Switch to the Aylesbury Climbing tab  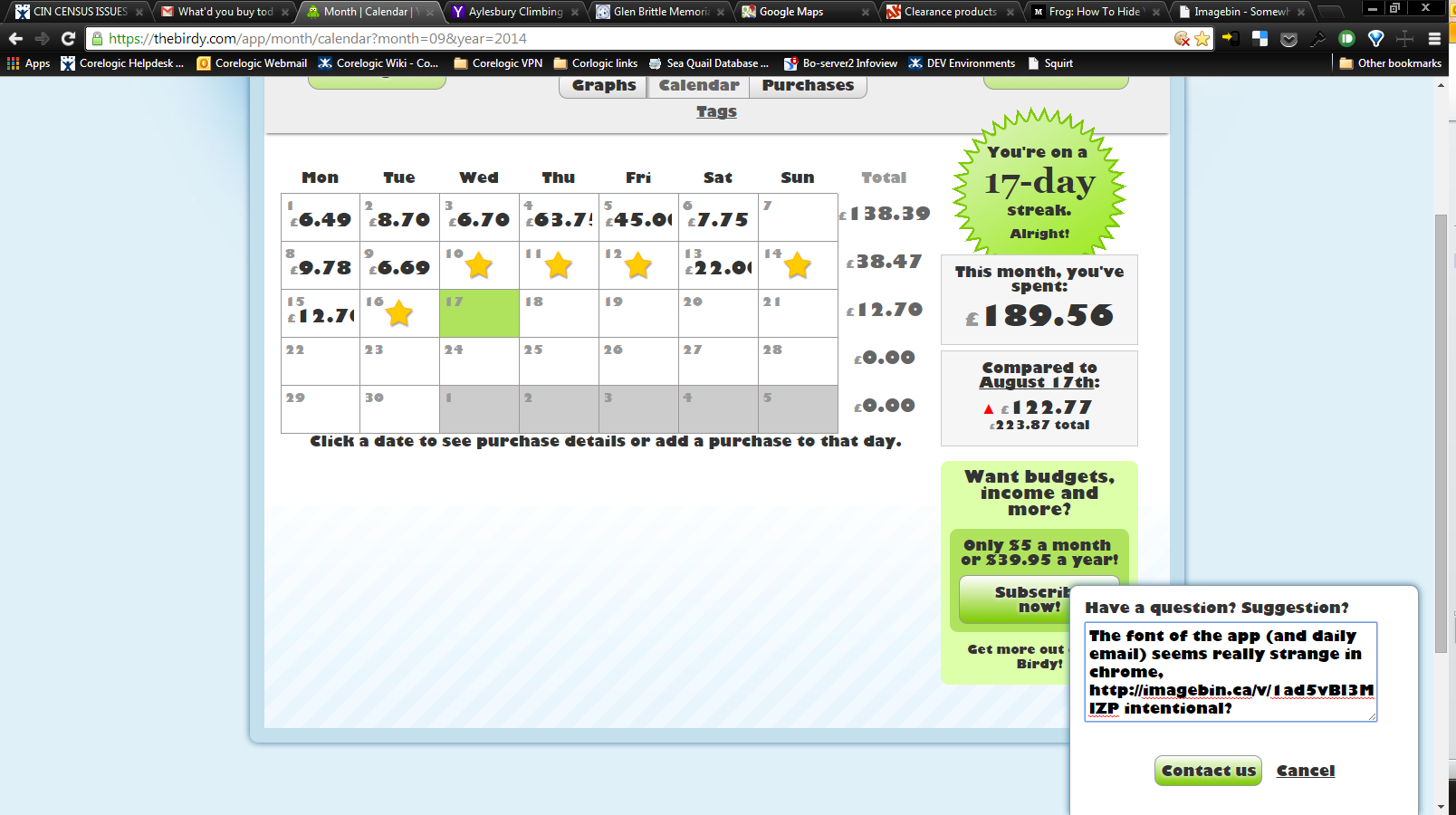[x=515, y=12]
